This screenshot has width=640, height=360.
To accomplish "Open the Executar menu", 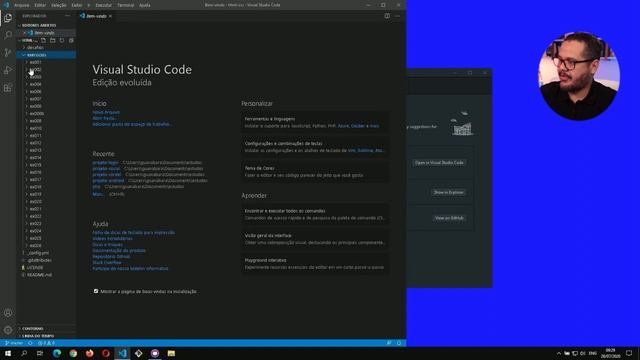I will (103, 5).
